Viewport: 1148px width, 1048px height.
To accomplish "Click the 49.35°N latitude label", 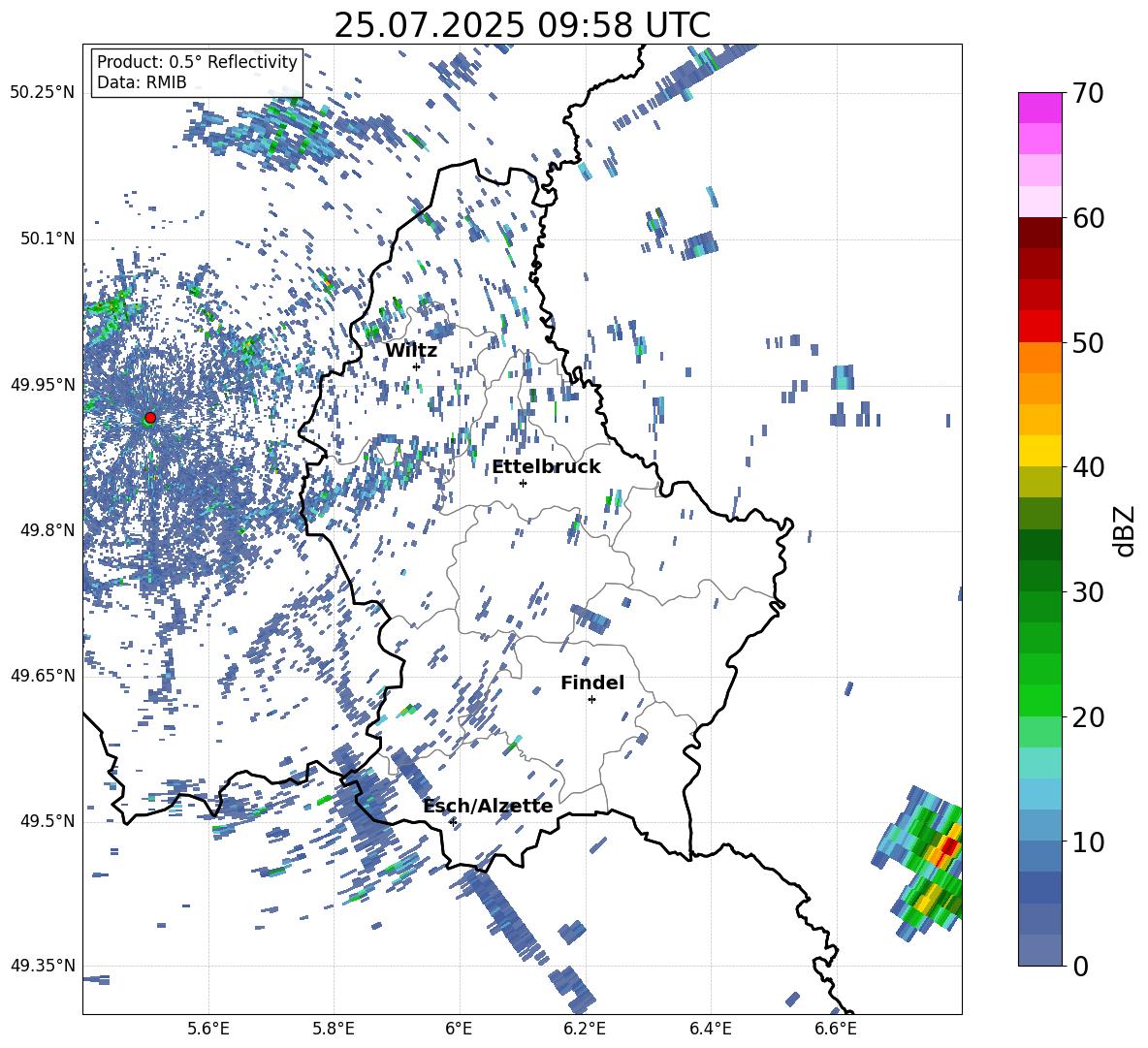I will point(43,966).
